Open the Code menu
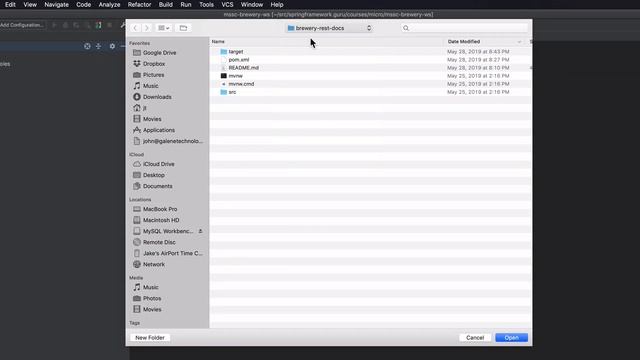The image size is (640, 360). pos(83,4)
